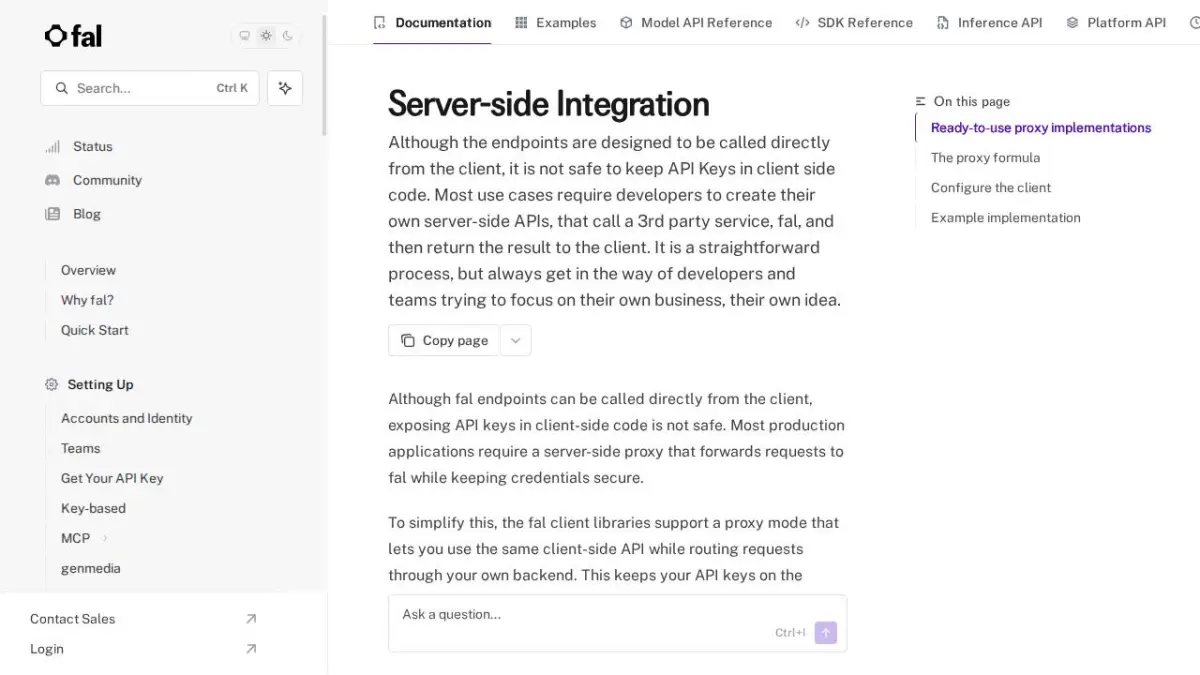
Task: Select Setting Up section header
Action: pyautogui.click(x=100, y=384)
